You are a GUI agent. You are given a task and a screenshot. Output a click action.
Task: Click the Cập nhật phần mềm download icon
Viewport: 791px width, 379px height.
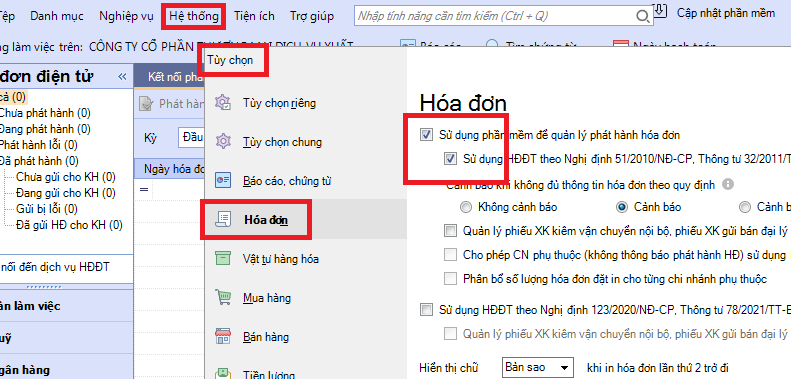coord(660,10)
